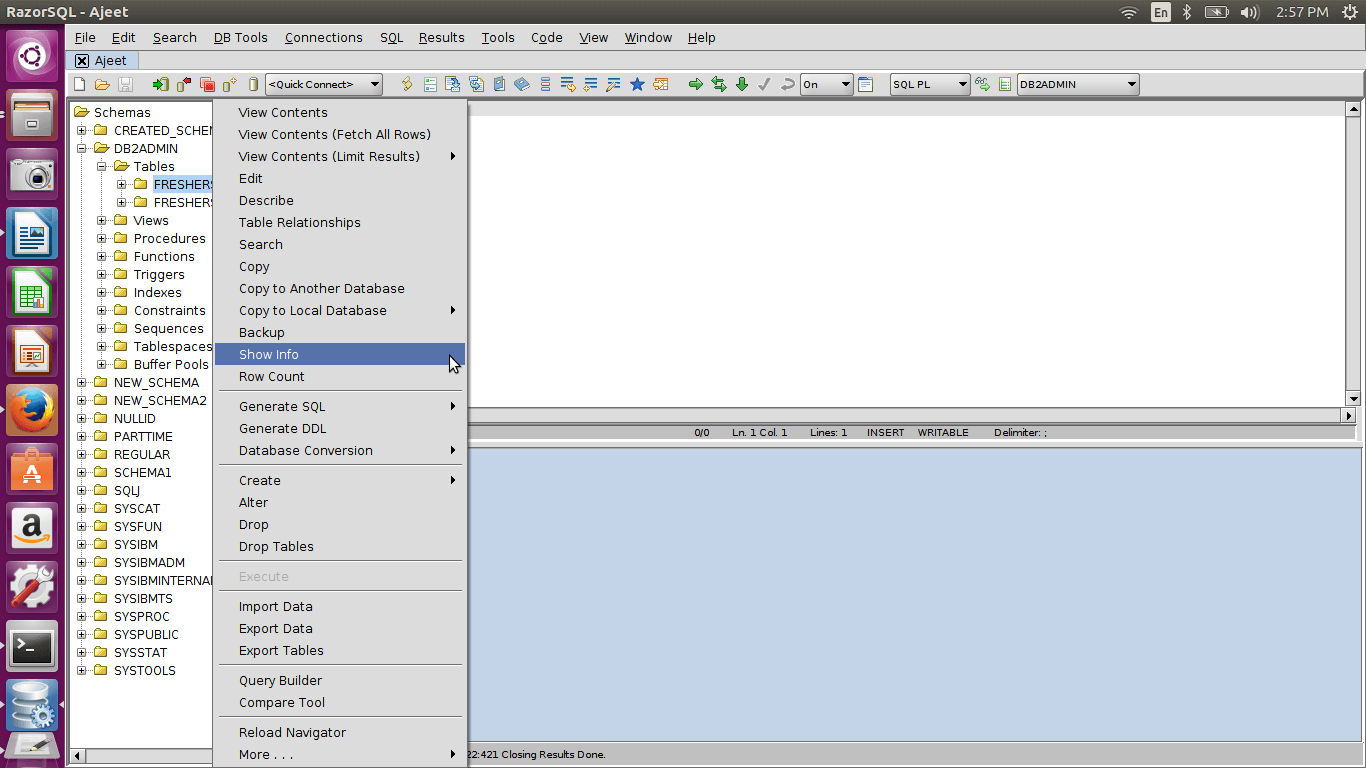This screenshot has width=1366, height=768.
Task: Select Generate DDL from the context menu
Action: [340, 429]
